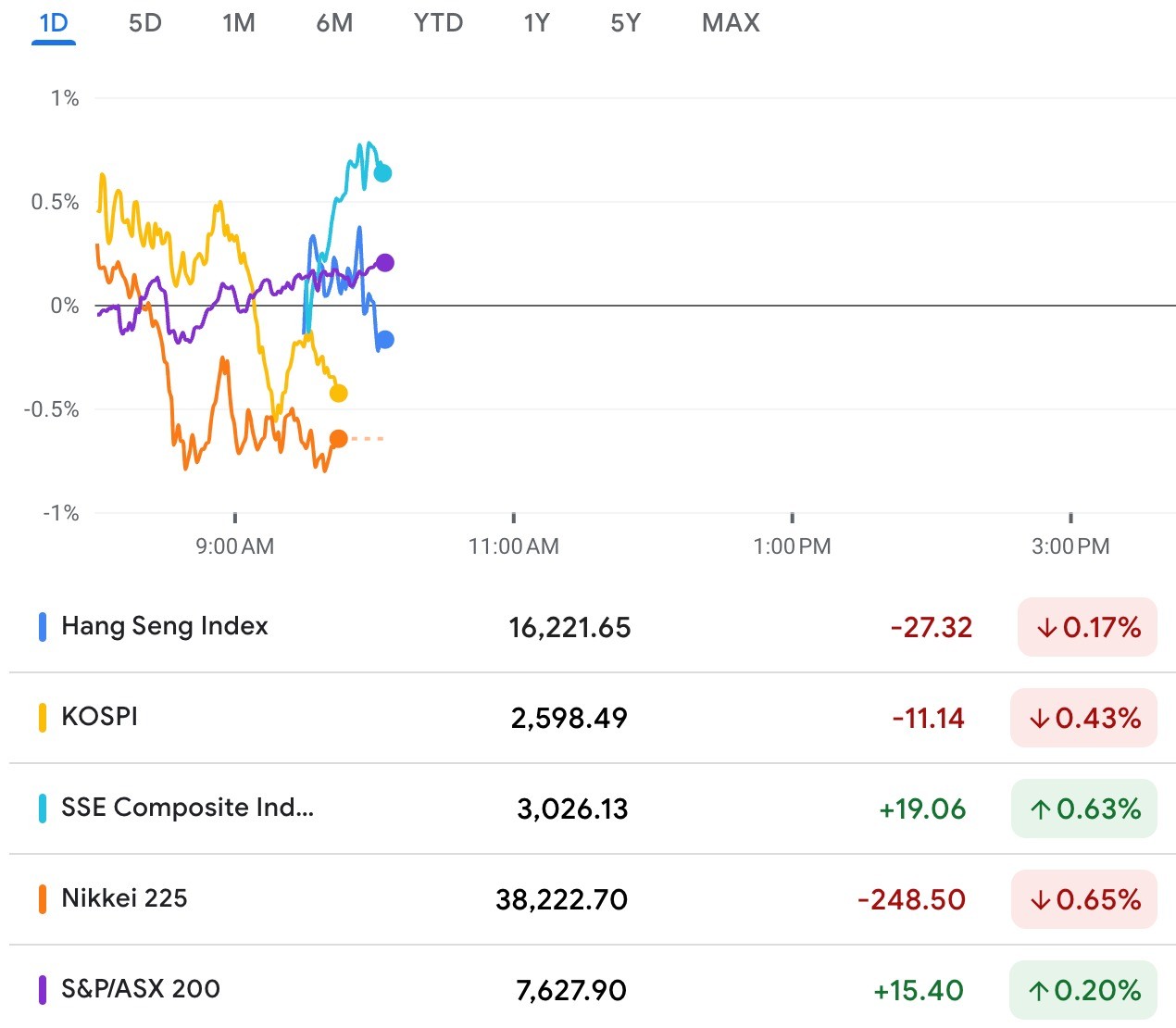Open the Nikkei 225 index row
1176x1028 pixels.
click(593, 899)
